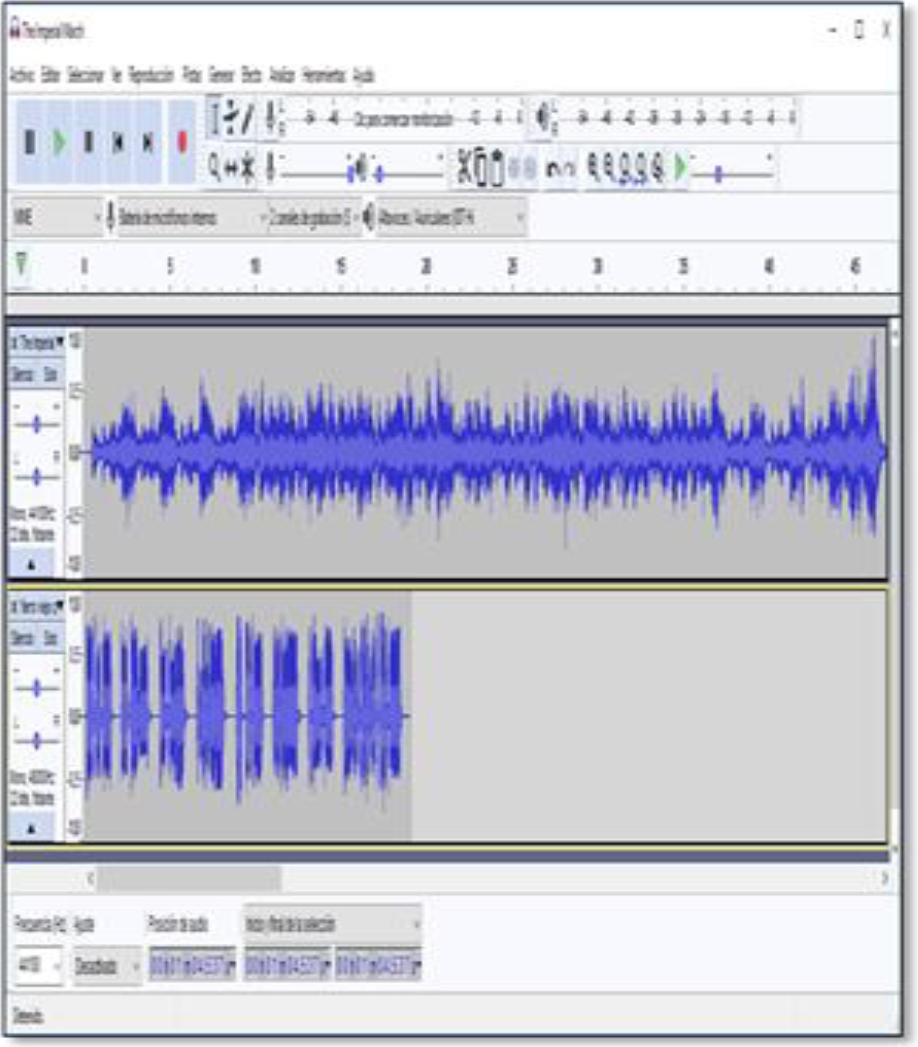Mute the first audio track
Image resolution: width=918 pixels, height=1047 pixels.
tap(22, 374)
